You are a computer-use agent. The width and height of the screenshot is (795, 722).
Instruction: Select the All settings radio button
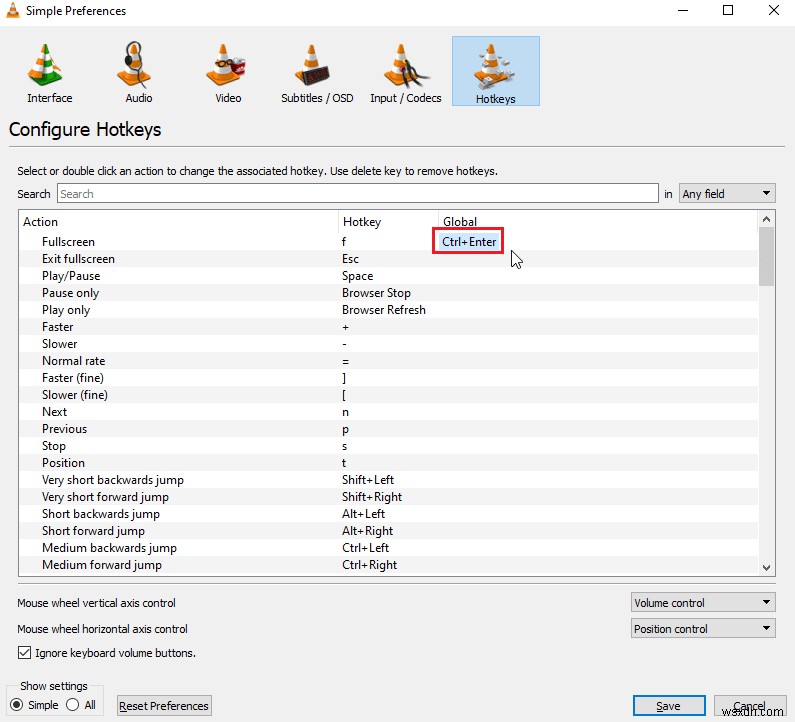pyautogui.click(x=73, y=705)
